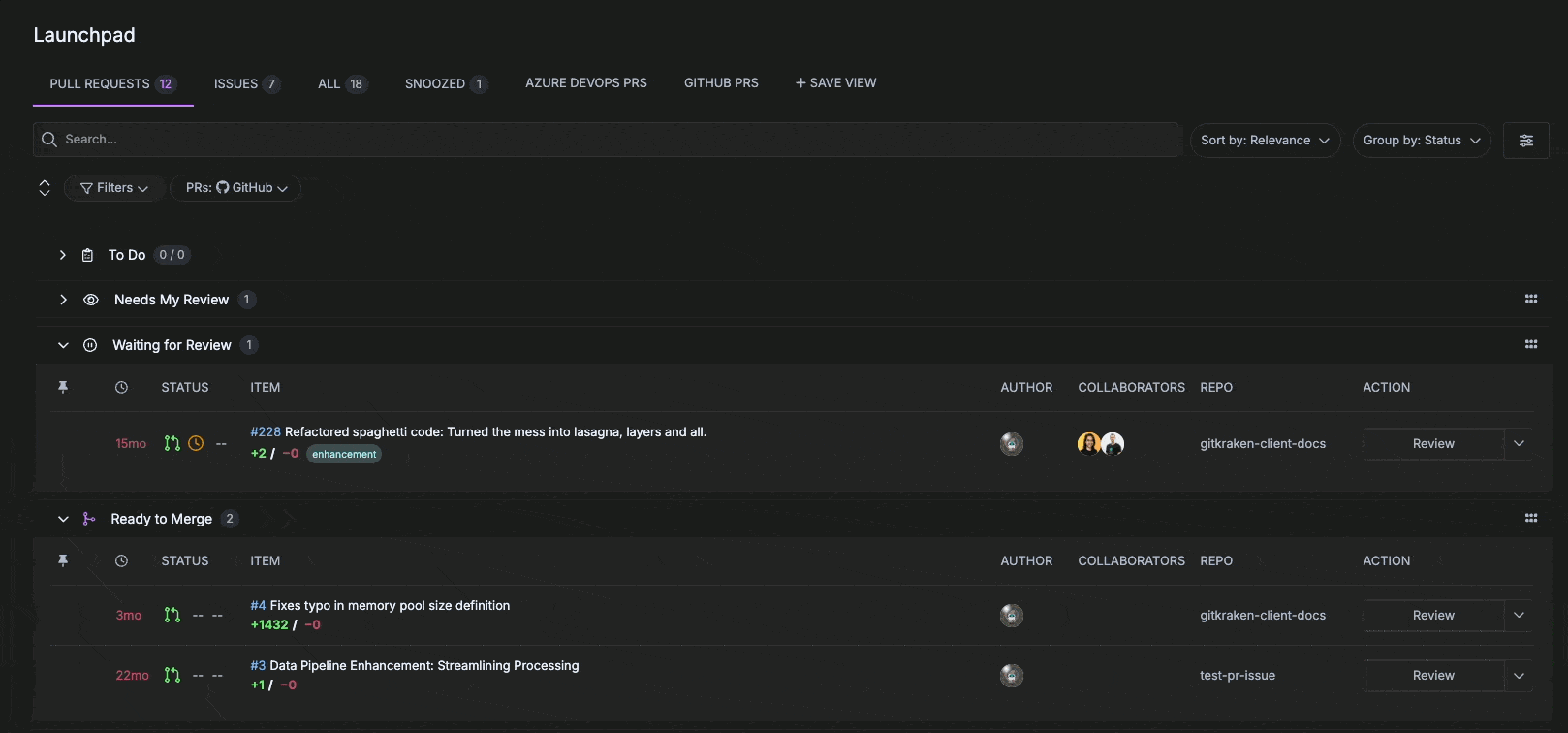Open the Sort by: Relevance dropdown

coord(1264,141)
